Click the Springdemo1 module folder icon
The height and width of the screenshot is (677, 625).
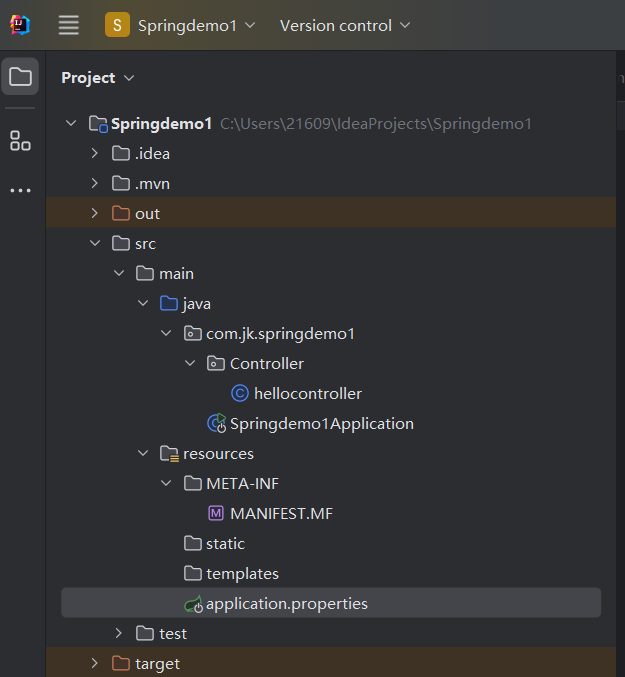pos(98,124)
